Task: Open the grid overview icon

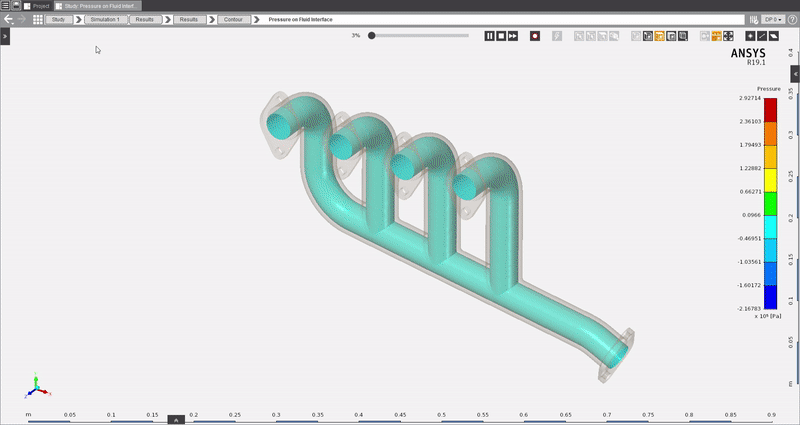Action: pyautogui.click(x=38, y=19)
